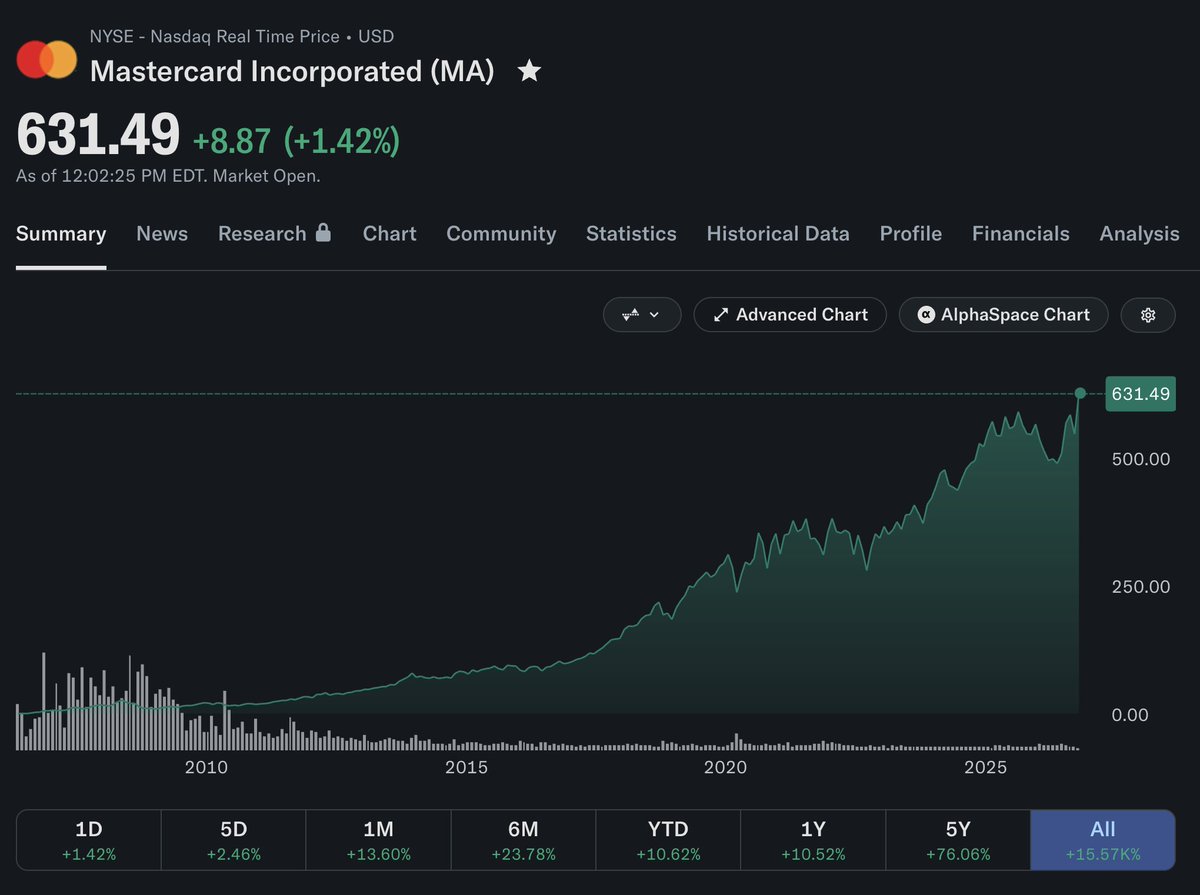1200x895 pixels.
Task: Click the Mastercard logo icon
Action: 47,59
